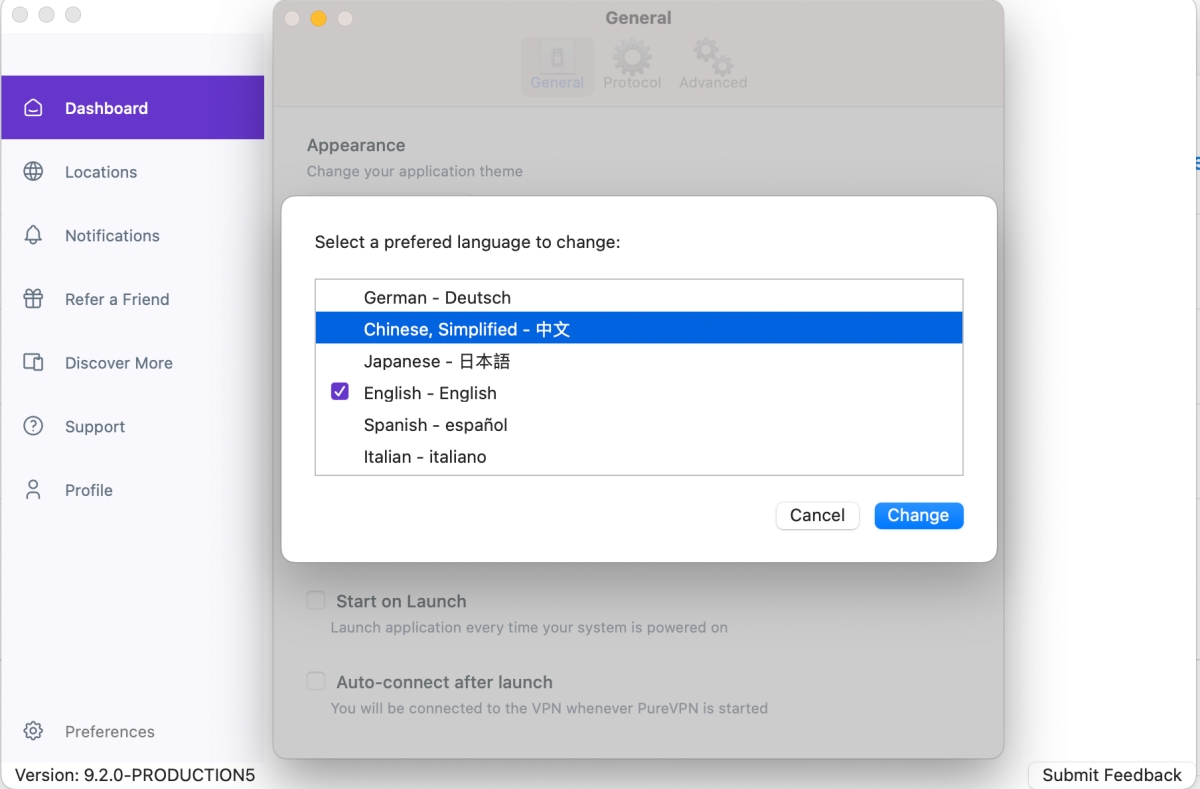The width and height of the screenshot is (1200, 789).
Task: Click the Preferences gear icon
Action: (x=33, y=731)
